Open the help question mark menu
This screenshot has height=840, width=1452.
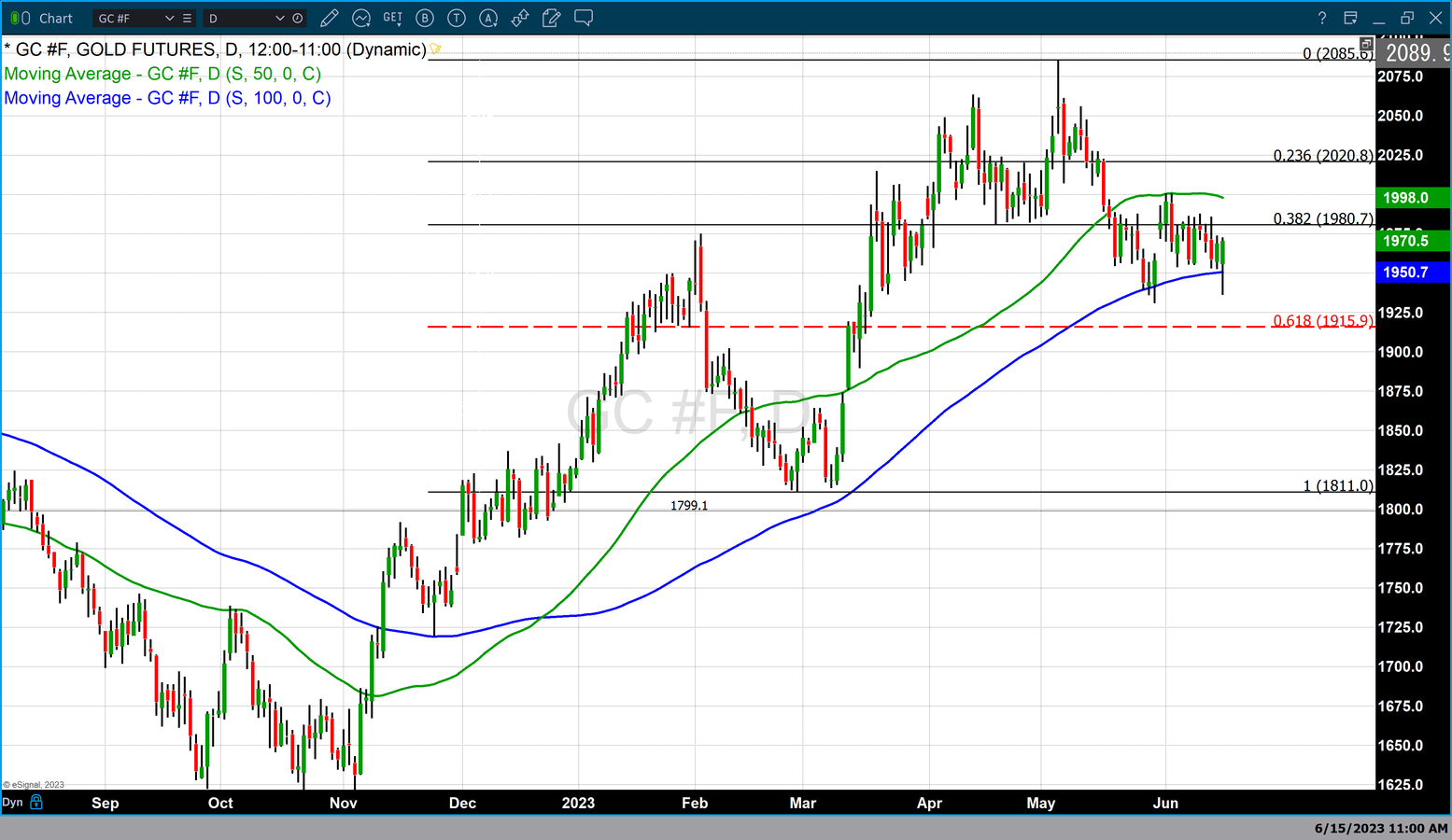pyautogui.click(x=1321, y=18)
